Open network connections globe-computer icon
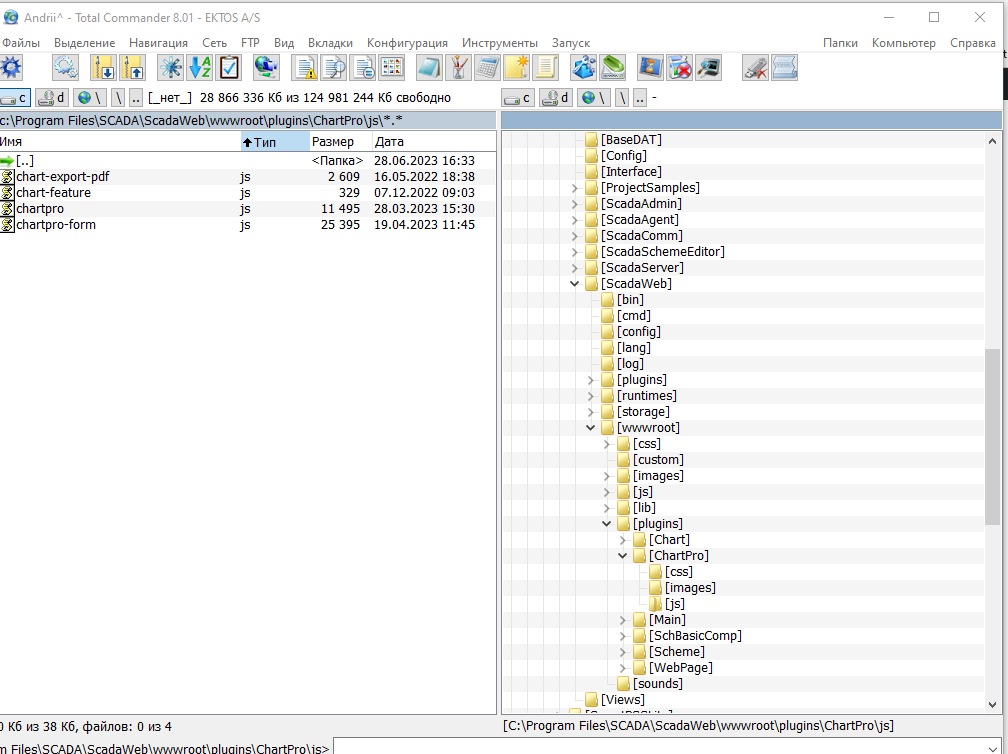The height and width of the screenshot is (754, 1008). click(x=266, y=67)
